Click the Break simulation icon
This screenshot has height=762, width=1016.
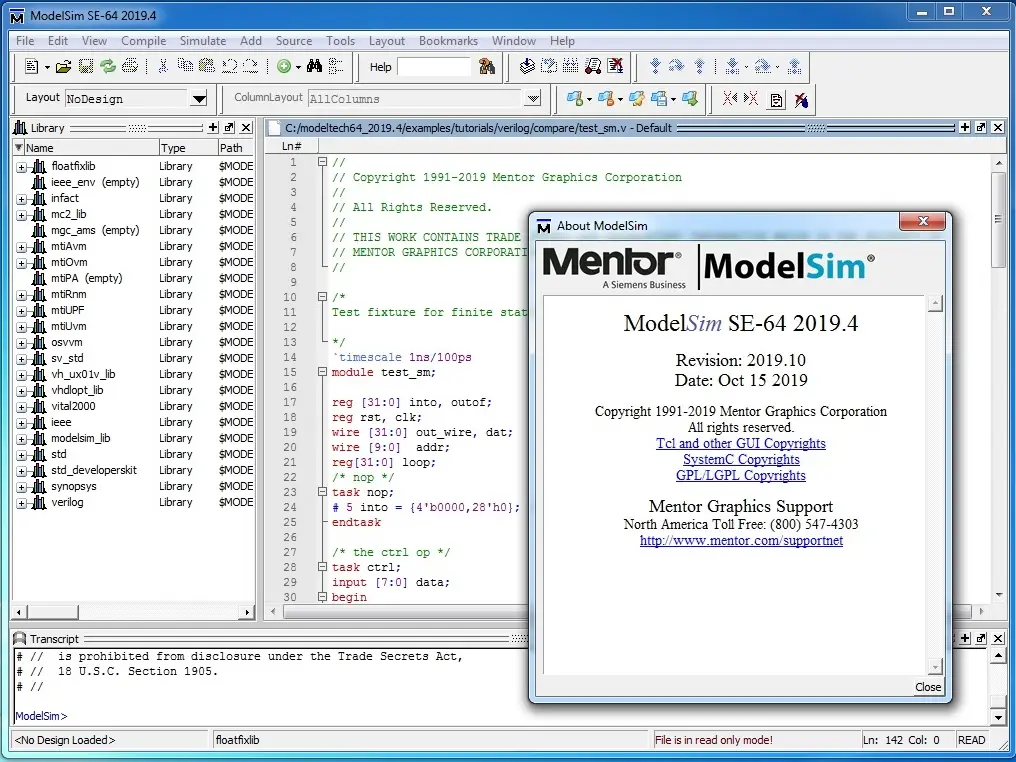[x=614, y=66]
